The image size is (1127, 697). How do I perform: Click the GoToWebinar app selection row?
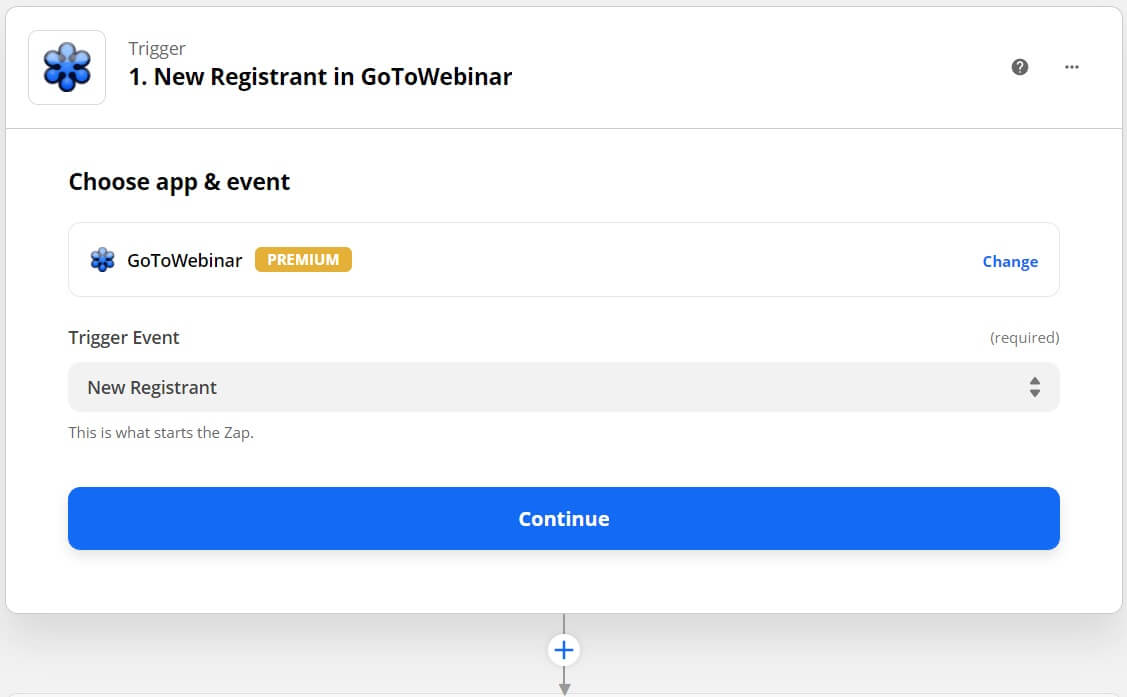(564, 259)
